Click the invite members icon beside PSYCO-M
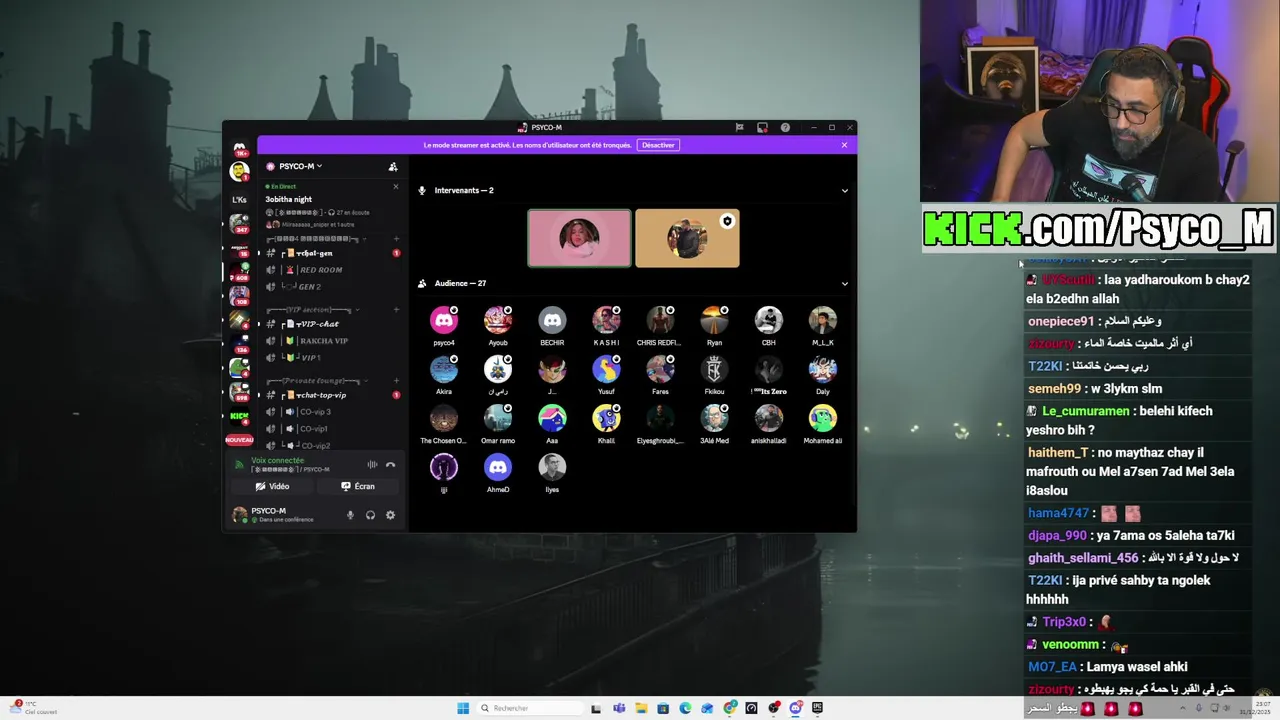This screenshot has width=1280, height=720. tap(393, 166)
